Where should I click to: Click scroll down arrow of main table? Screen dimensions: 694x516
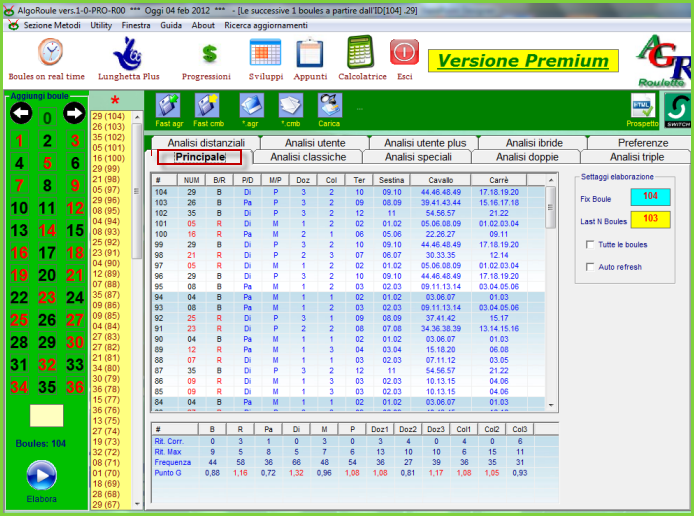[551, 405]
